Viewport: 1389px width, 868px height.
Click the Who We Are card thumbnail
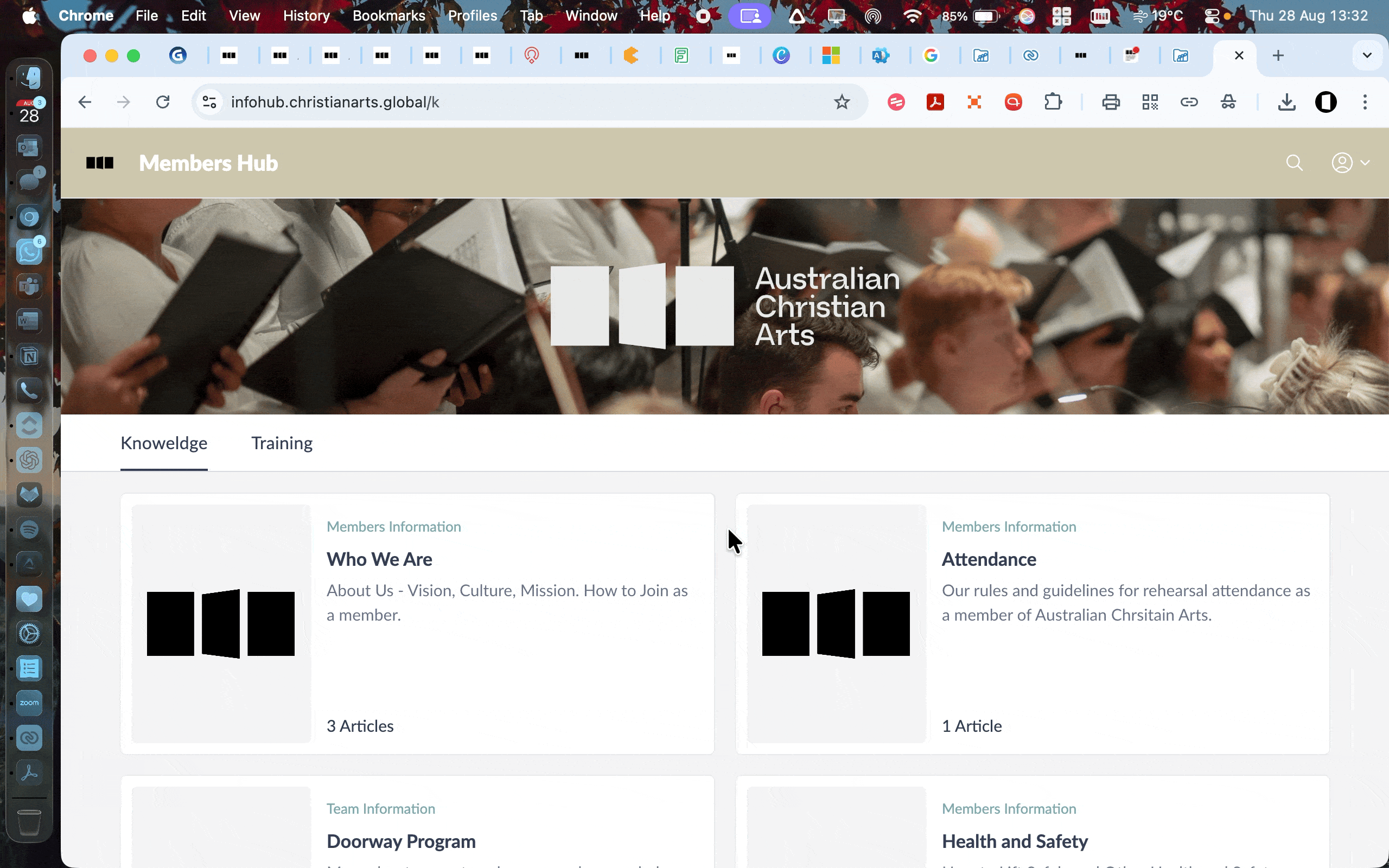221,623
